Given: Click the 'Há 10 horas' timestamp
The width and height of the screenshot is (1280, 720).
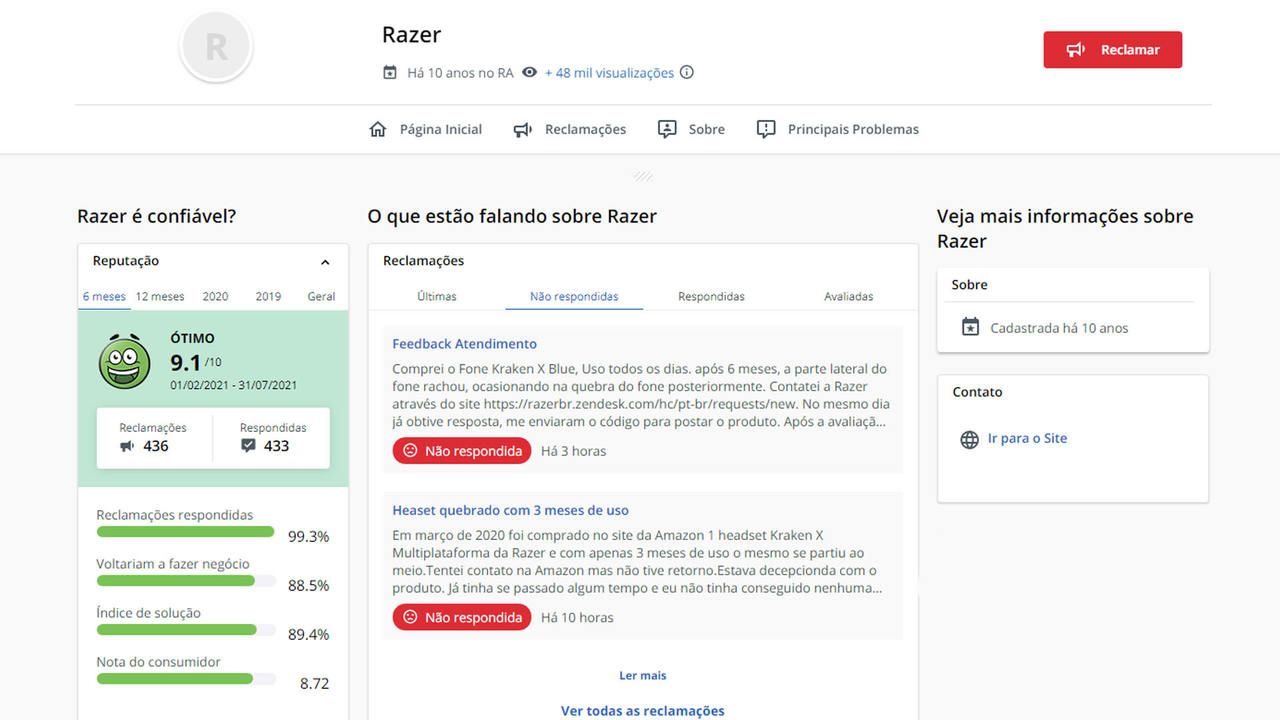Looking at the screenshot, I should pos(577,617).
